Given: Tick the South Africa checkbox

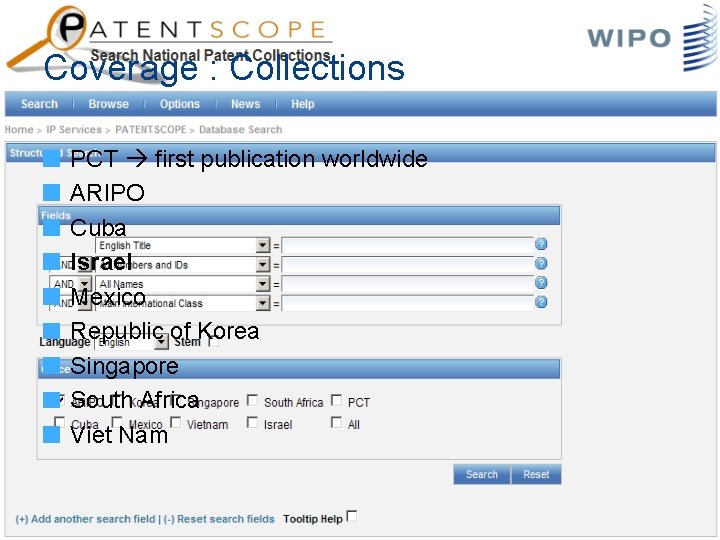Looking at the screenshot, I should (x=252, y=400).
